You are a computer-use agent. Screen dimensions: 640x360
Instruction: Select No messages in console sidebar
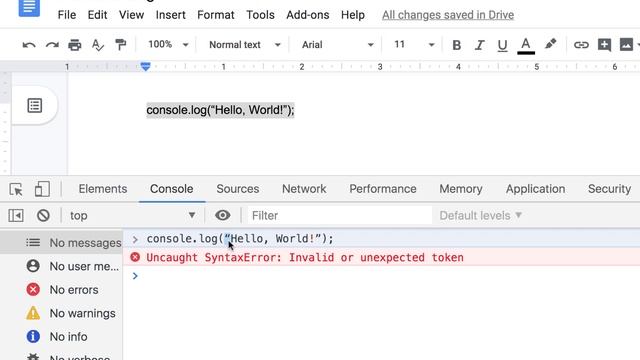click(61, 243)
